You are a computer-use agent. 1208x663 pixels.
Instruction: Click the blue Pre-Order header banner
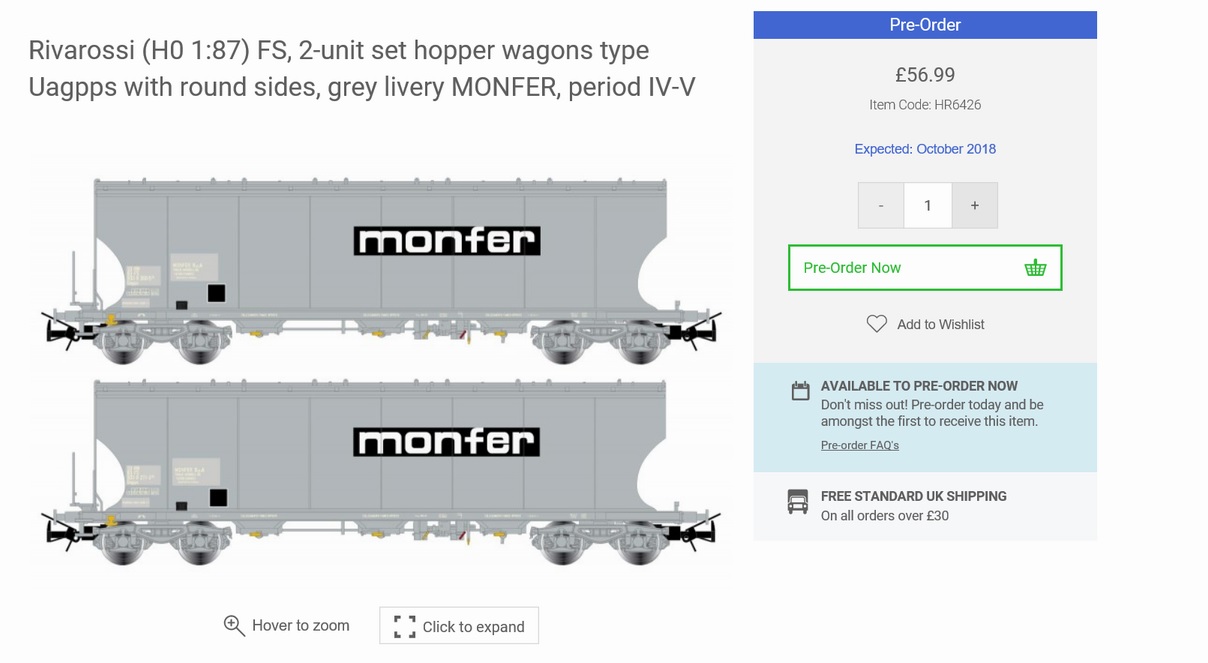pos(924,25)
